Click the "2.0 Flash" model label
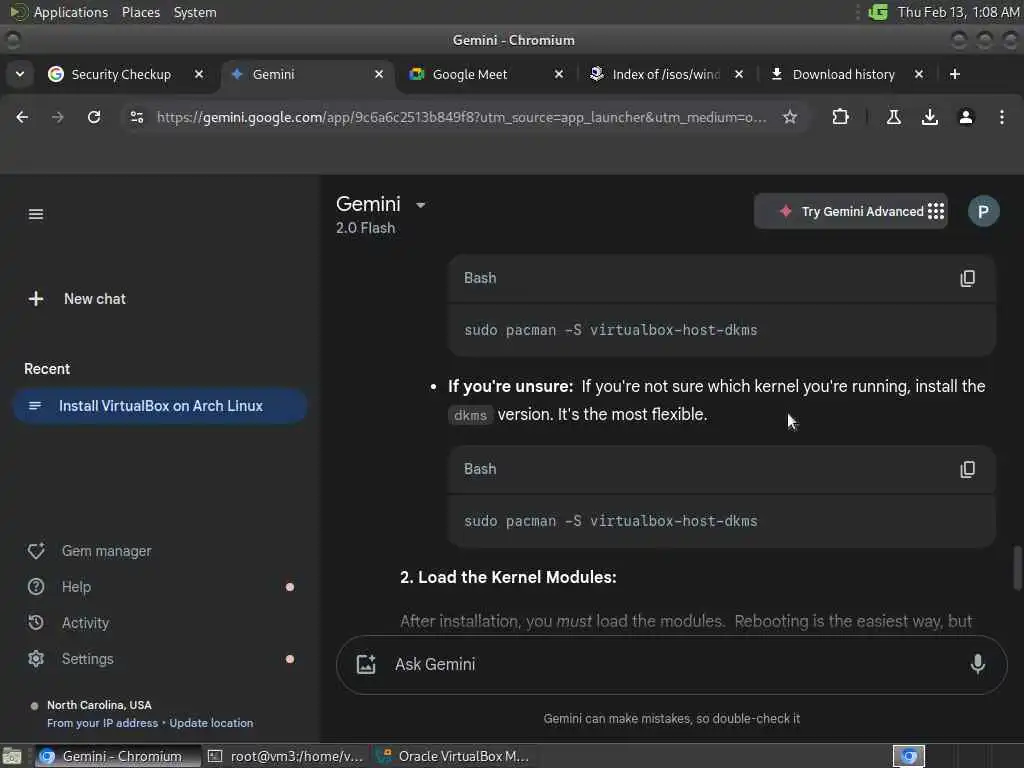1024x768 pixels. click(365, 228)
